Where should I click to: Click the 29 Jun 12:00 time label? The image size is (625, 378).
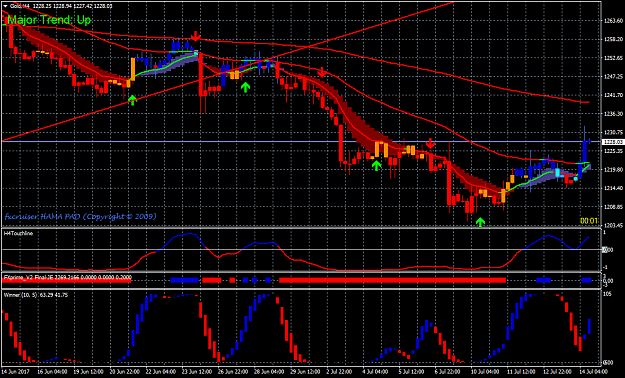click(x=305, y=372)
